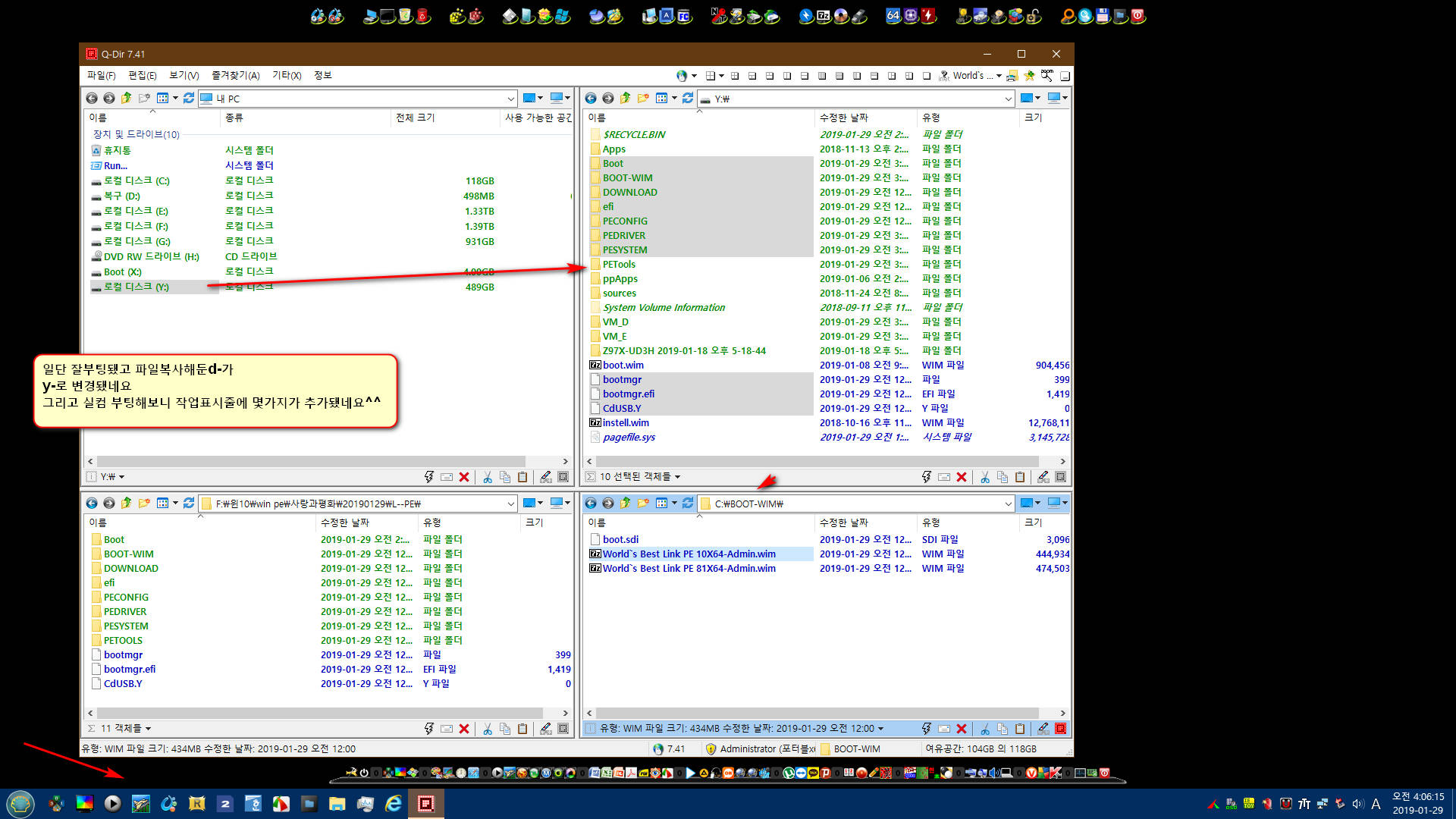Open World's favorites dropdown in toolbar
1456x819 pixels.
pyautogui.click(x=999, y=76)
